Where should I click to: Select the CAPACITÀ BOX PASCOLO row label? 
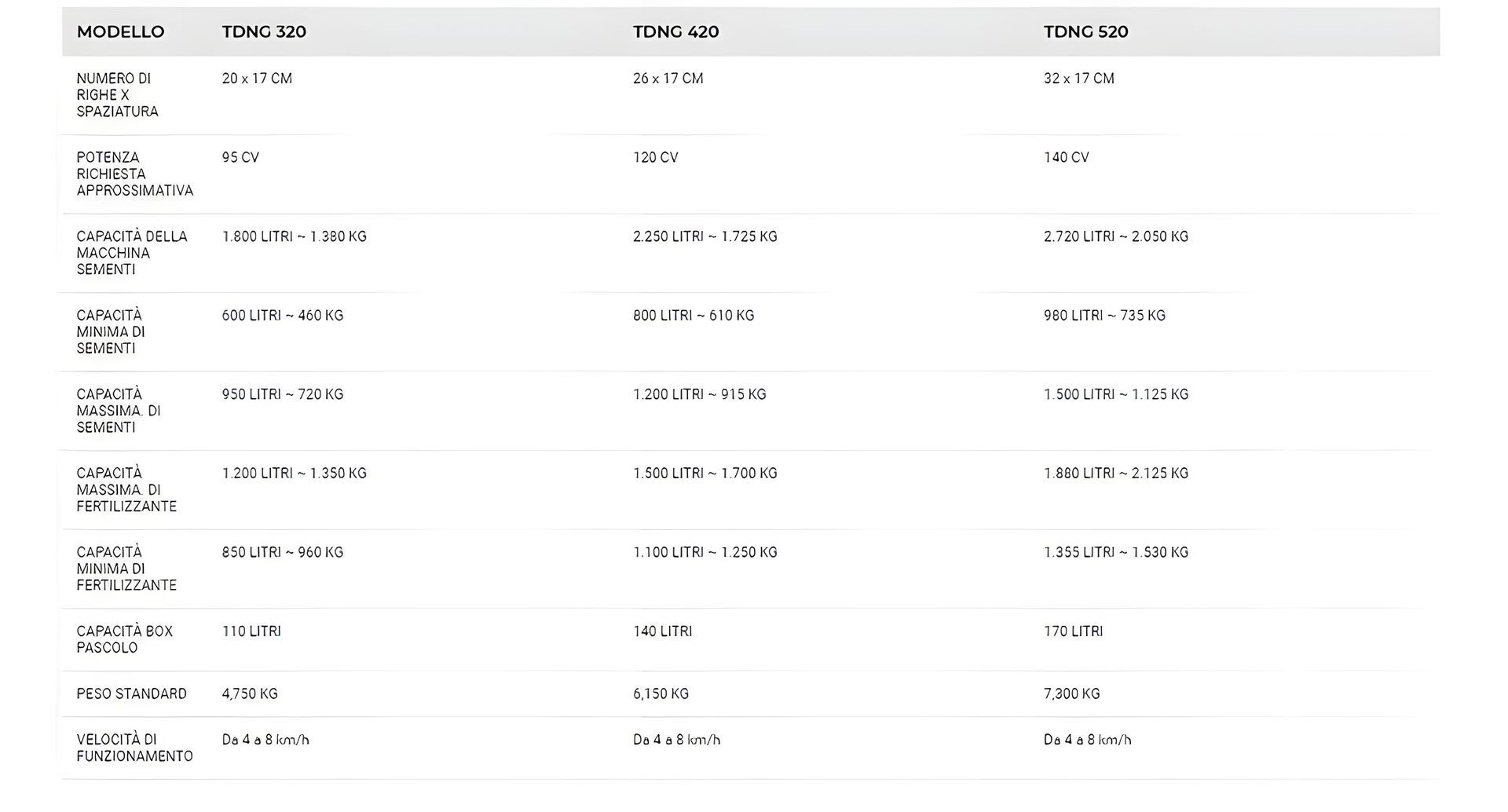[x=125, y=639]
